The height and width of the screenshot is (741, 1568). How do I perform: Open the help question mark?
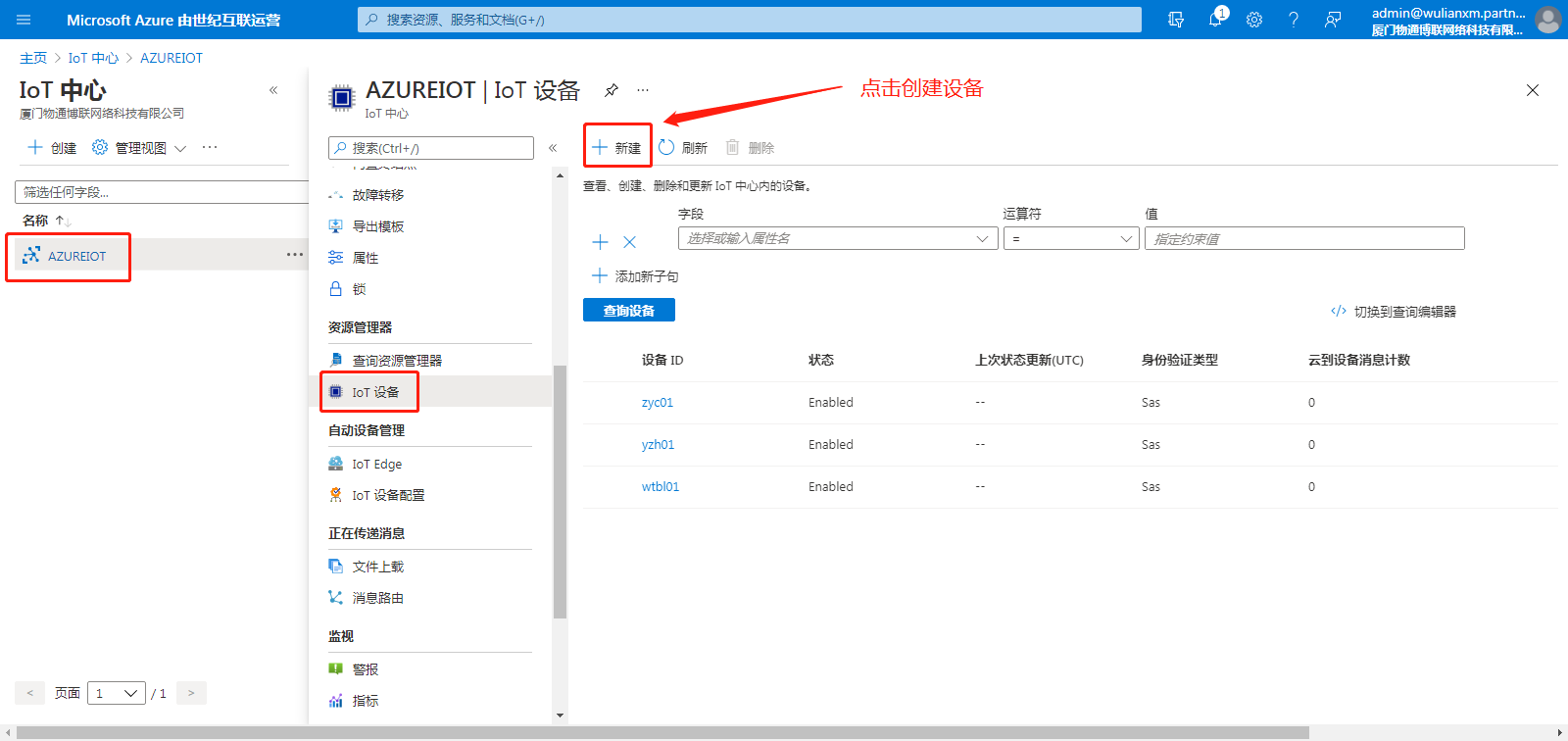1294,20
